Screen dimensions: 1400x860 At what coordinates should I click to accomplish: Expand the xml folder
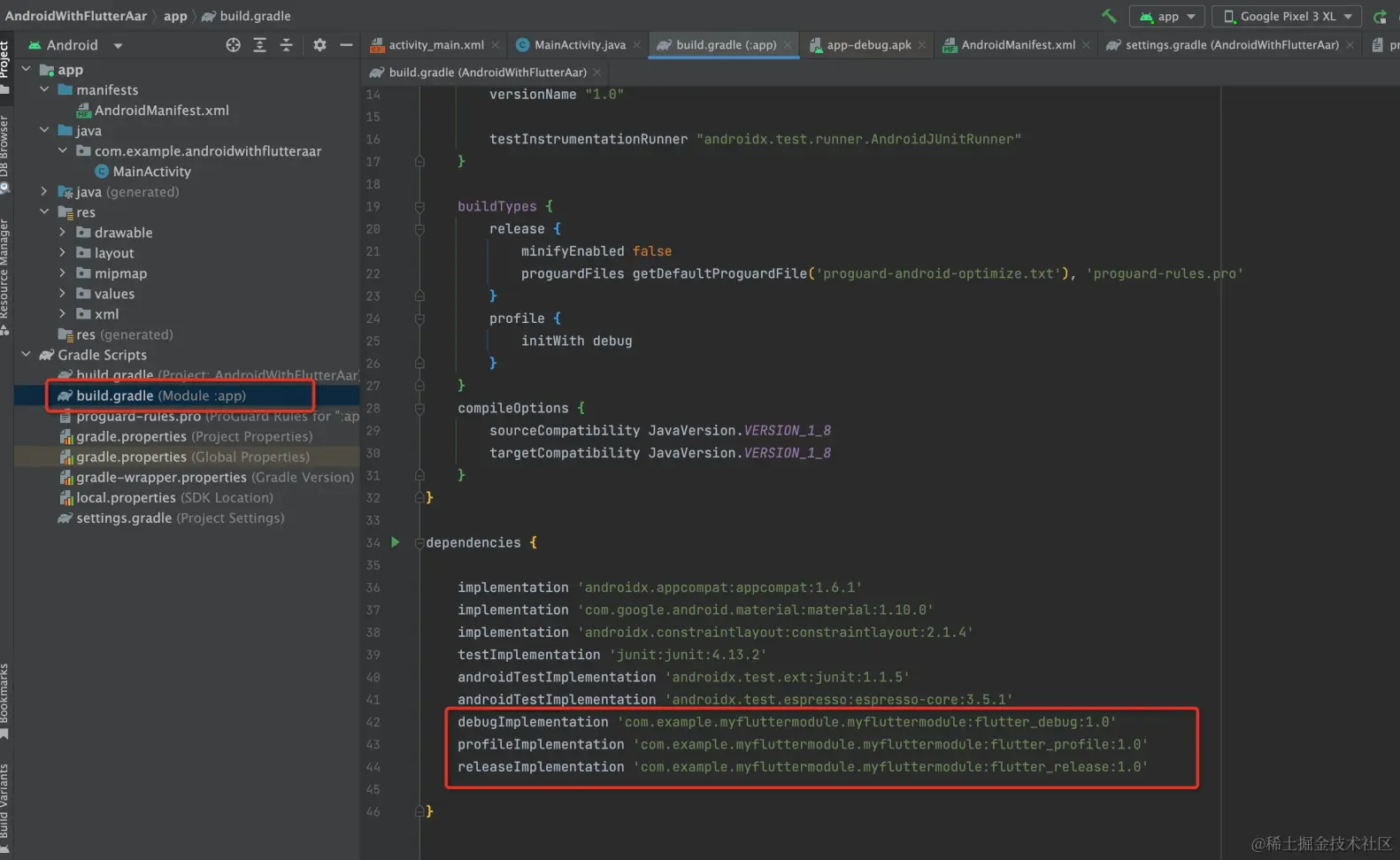coord(62,313)
